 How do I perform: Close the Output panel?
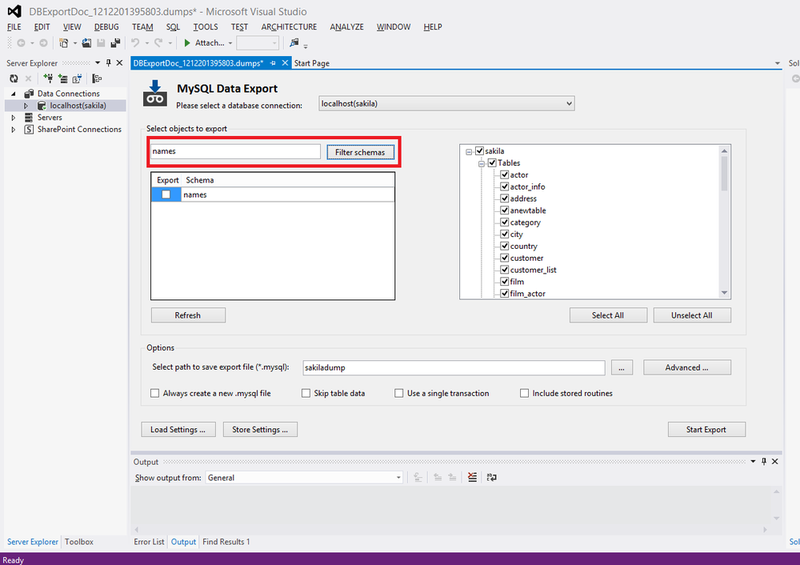[775, 461]
